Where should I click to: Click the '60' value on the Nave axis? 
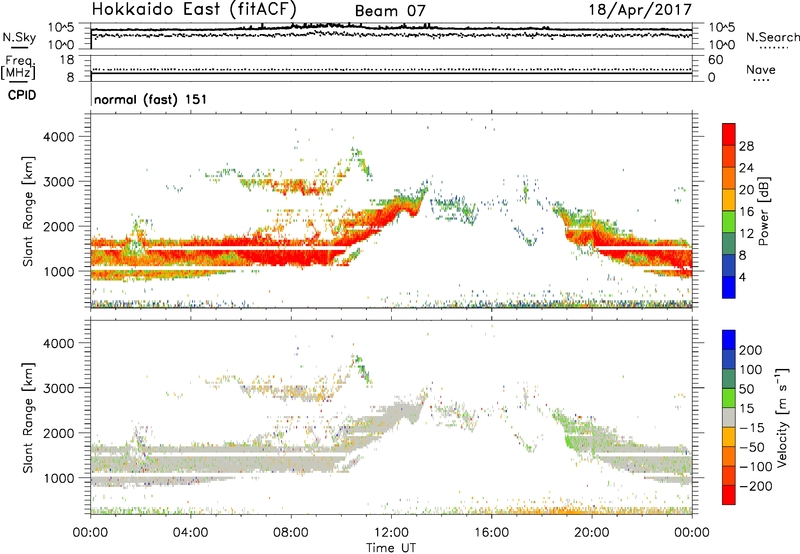(715, 60)
